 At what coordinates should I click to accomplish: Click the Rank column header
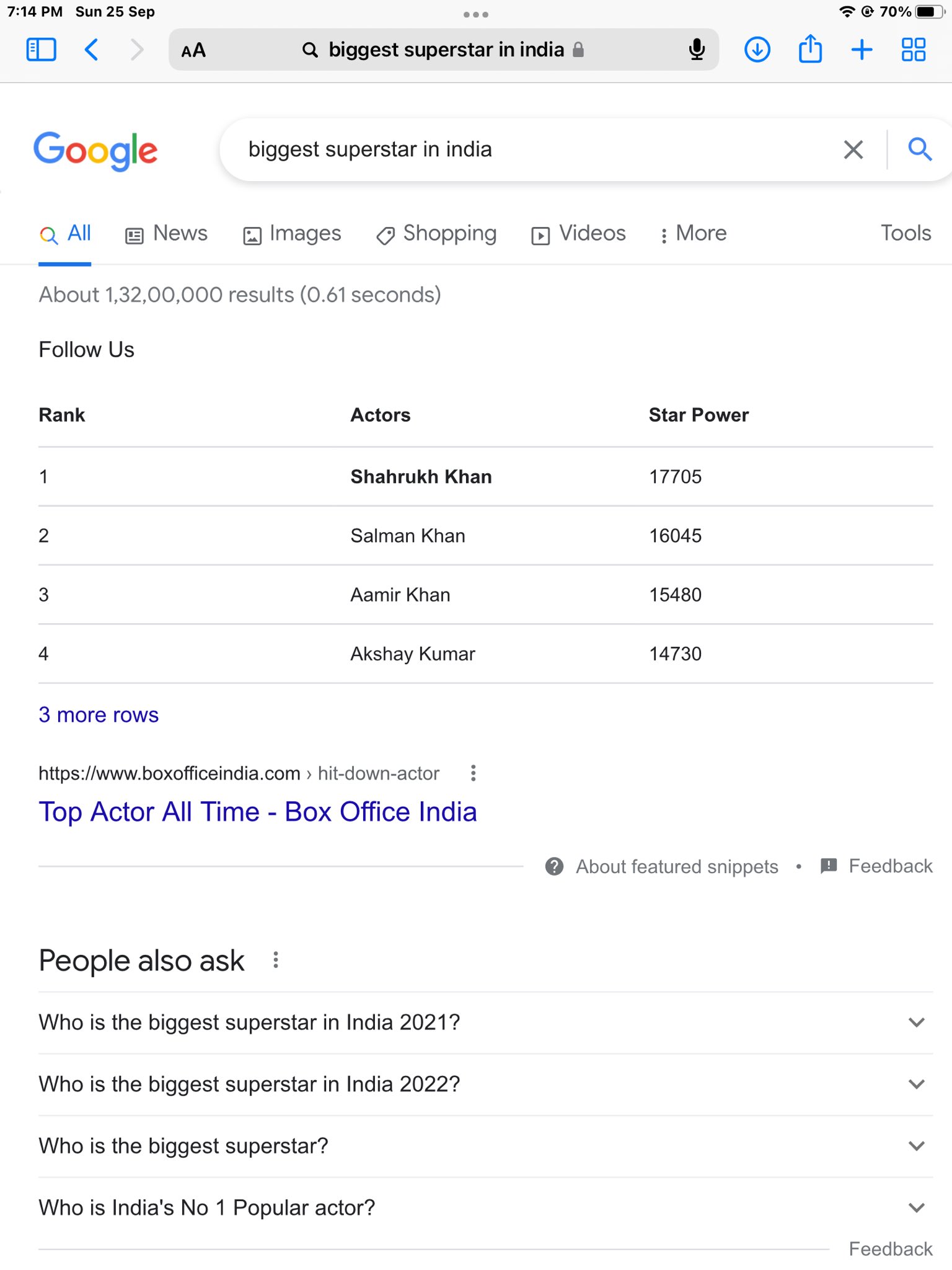[61, 415]
